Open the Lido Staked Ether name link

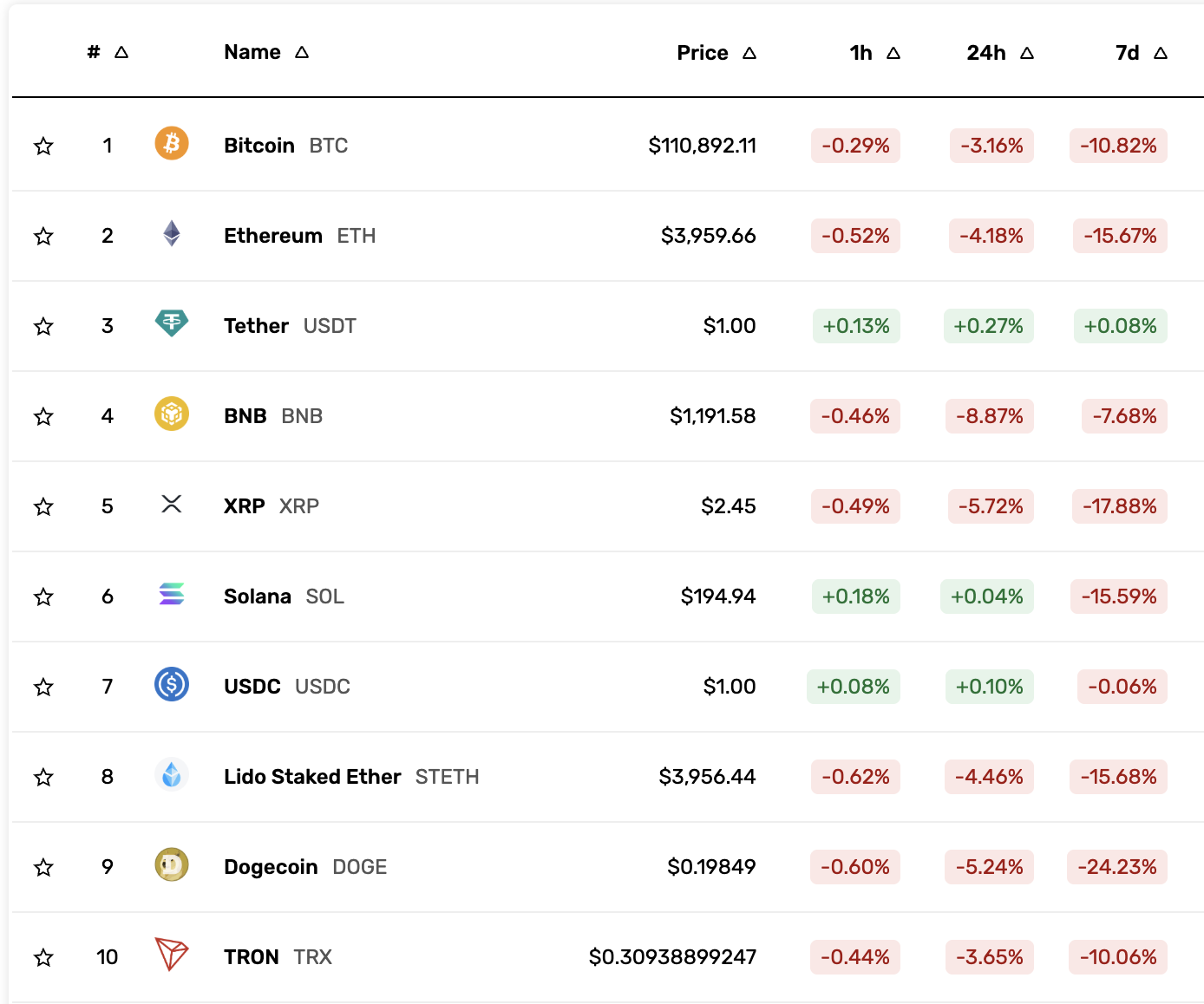312,776
